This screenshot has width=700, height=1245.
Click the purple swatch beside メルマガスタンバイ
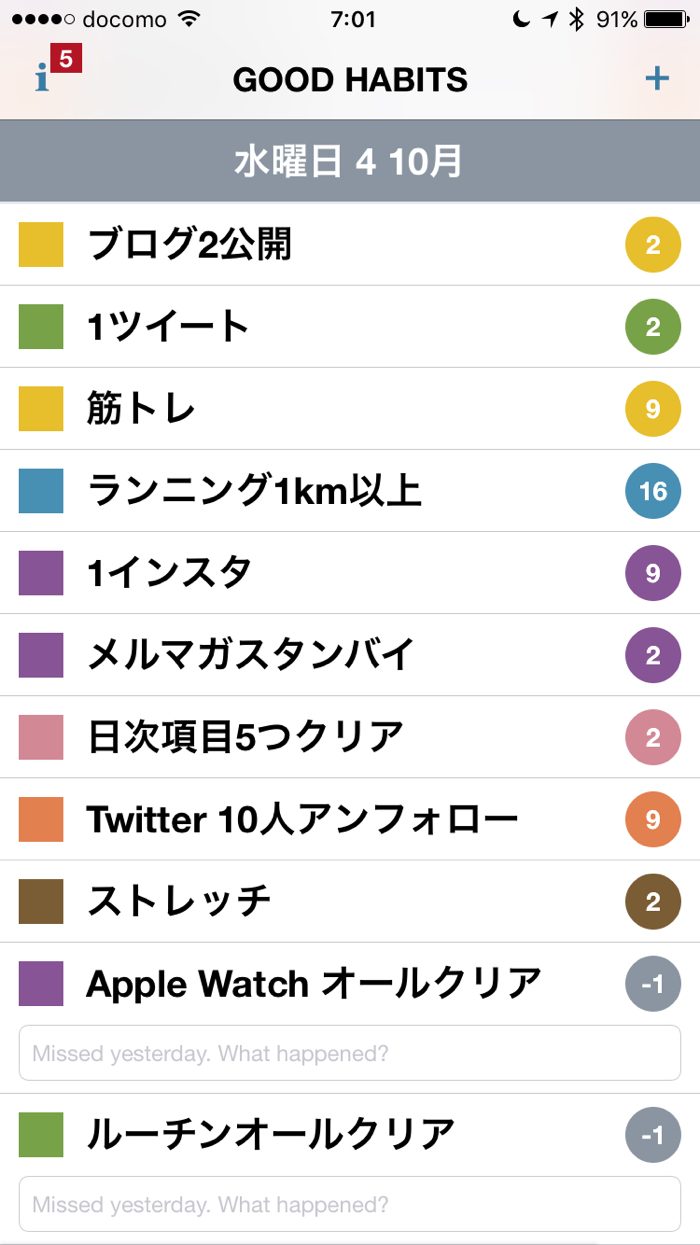[41, 655]
